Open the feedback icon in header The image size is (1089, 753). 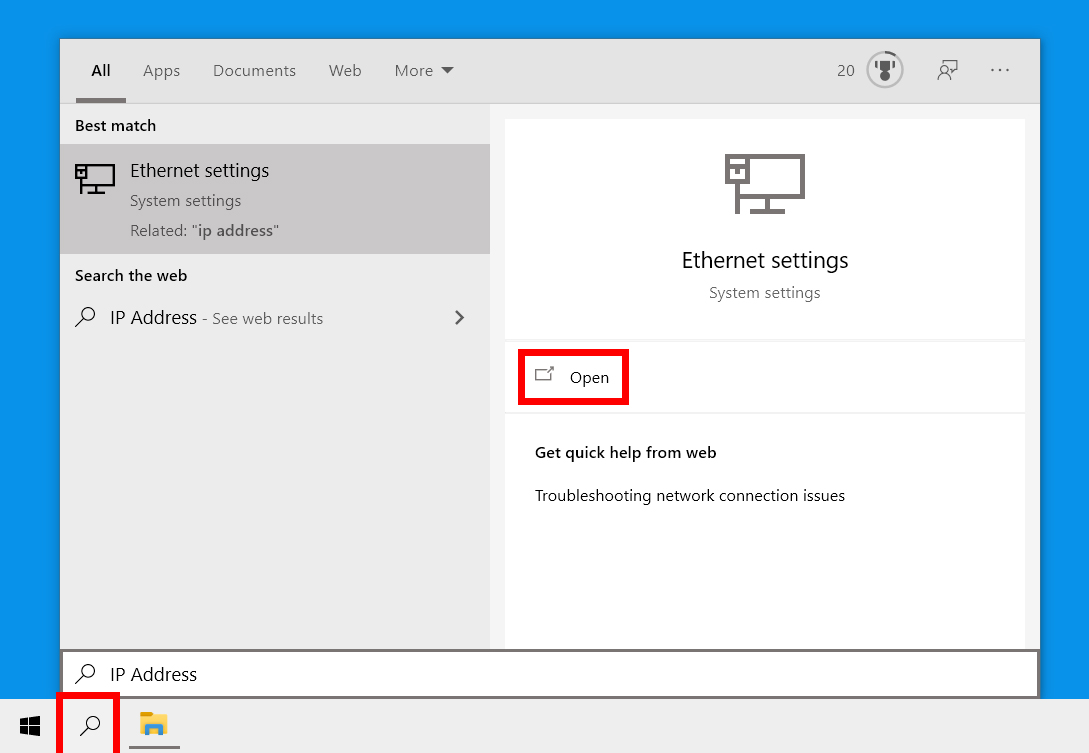click(x=947, y=70)
